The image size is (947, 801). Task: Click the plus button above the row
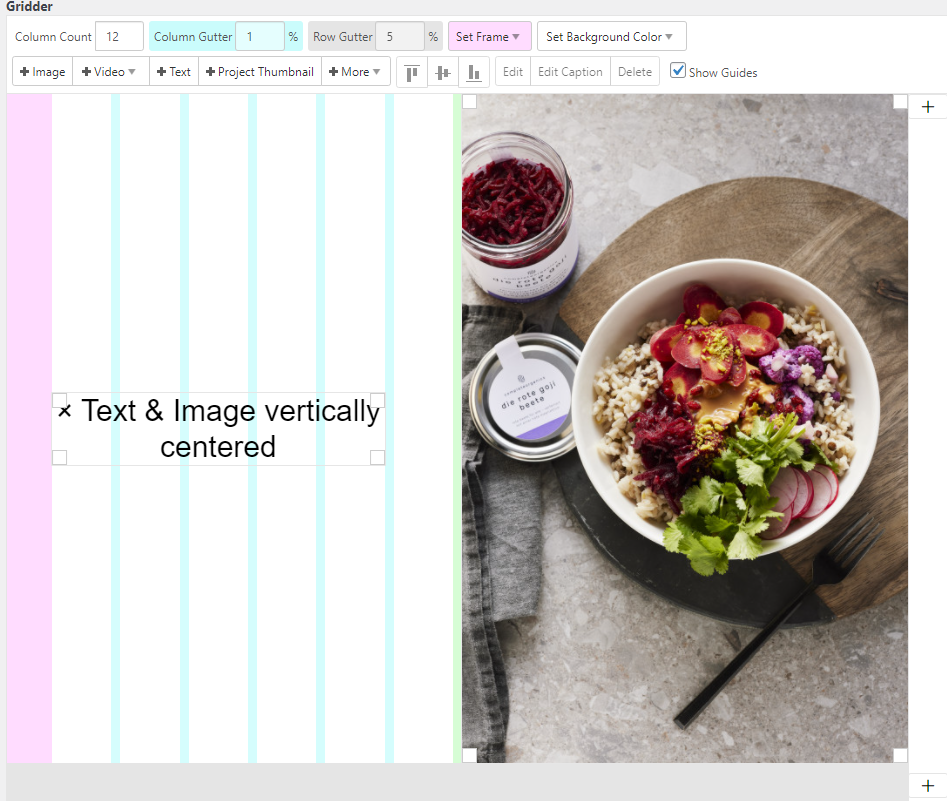(927, 107)
